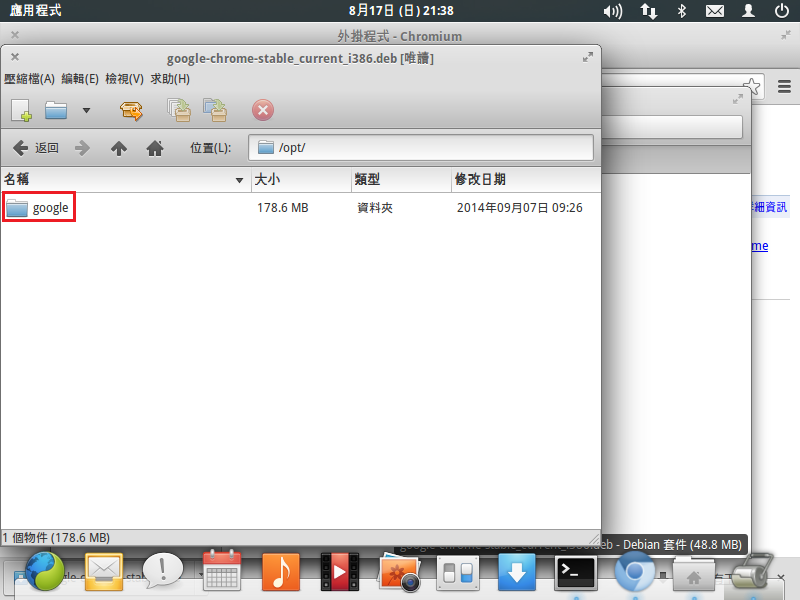Open the 檢視(V) menu
Screen dimensions: 800x600
coord(124,79)
